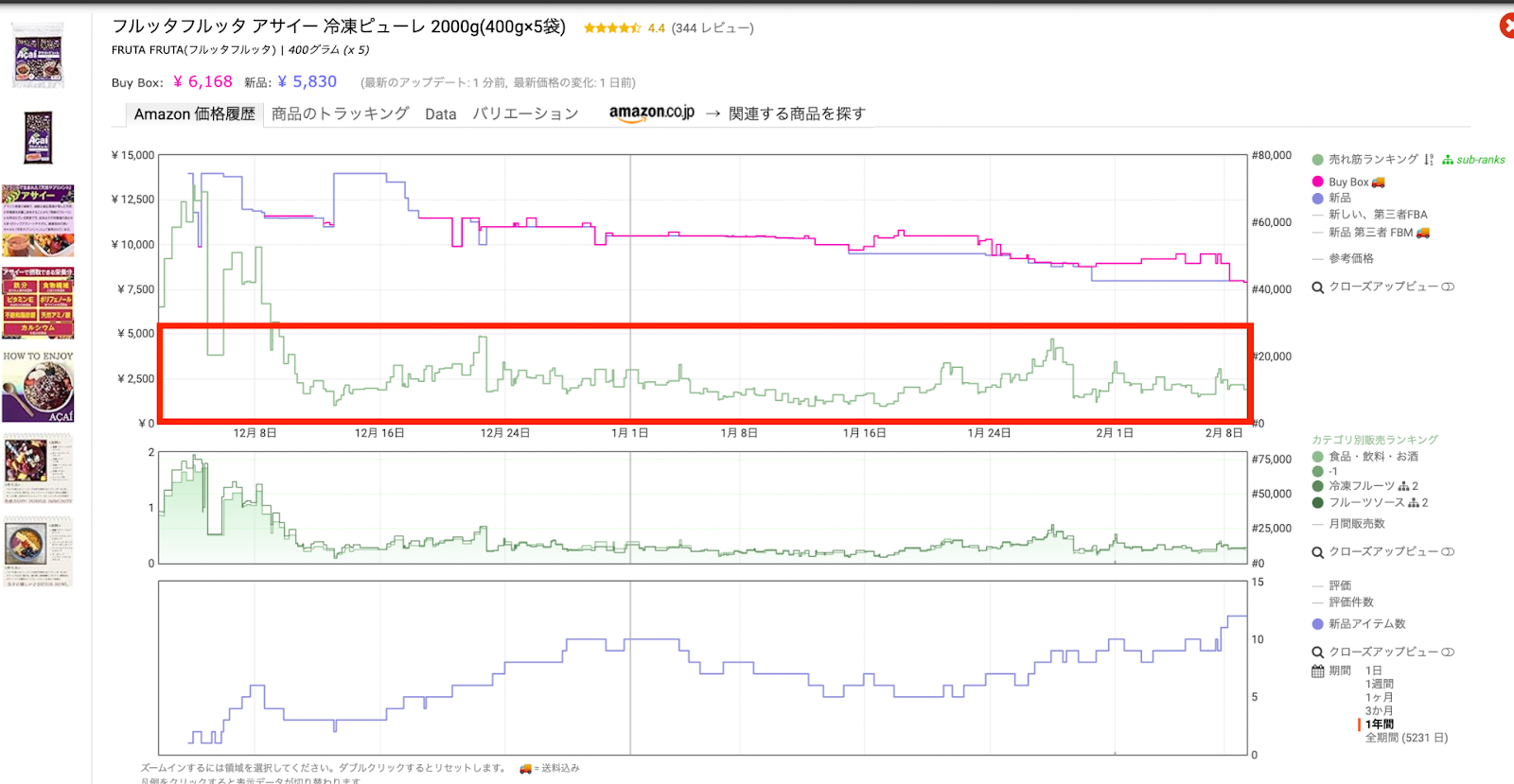Click magnifier icon of top クローズアップビュー
The image size is (1514, 784).
(x=1317, y=287)
